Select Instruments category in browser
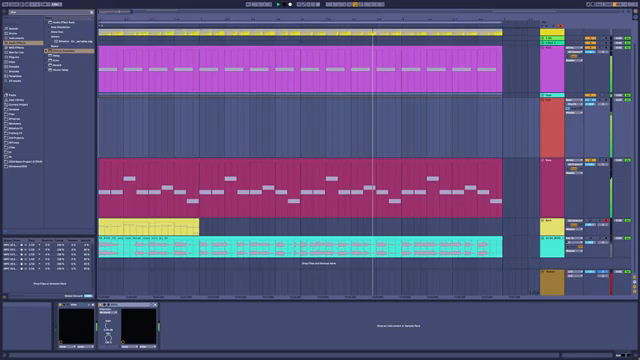The image size is (640, 360). tap(16, 38)
